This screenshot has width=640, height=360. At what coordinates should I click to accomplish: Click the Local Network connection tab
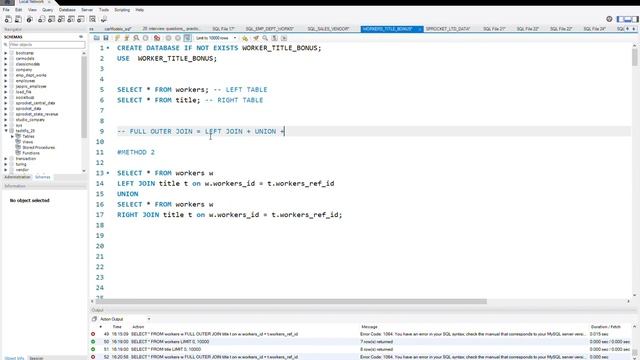(33, 2)
